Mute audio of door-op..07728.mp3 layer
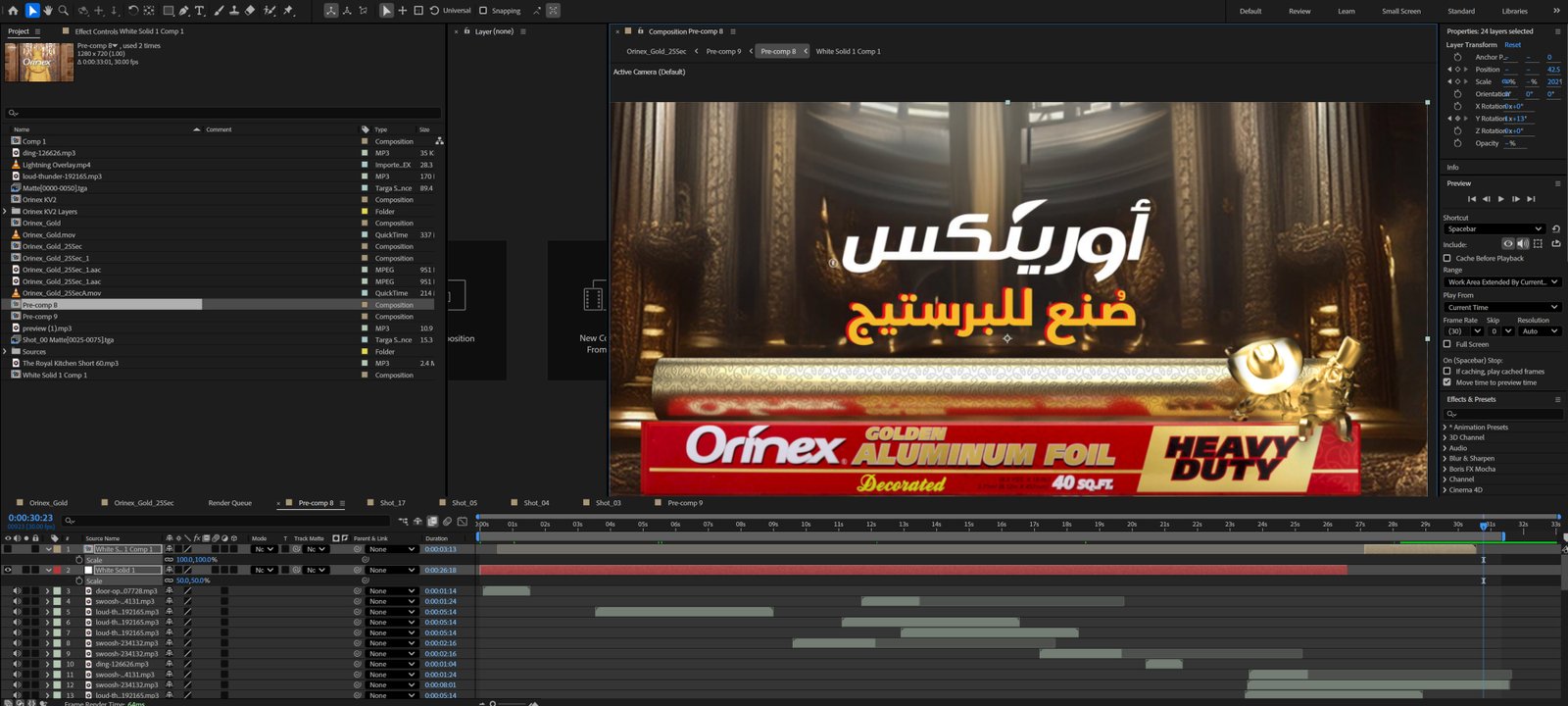The width and height of the screenshot is (1568, 706). pos(17,591)
